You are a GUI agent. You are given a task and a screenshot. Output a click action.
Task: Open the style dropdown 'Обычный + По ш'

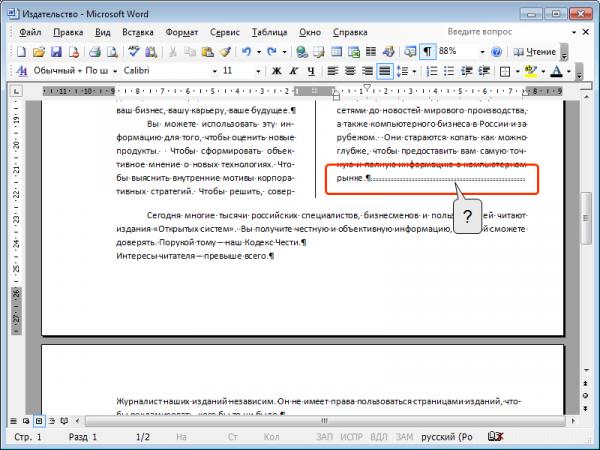(x=114, y=71)
